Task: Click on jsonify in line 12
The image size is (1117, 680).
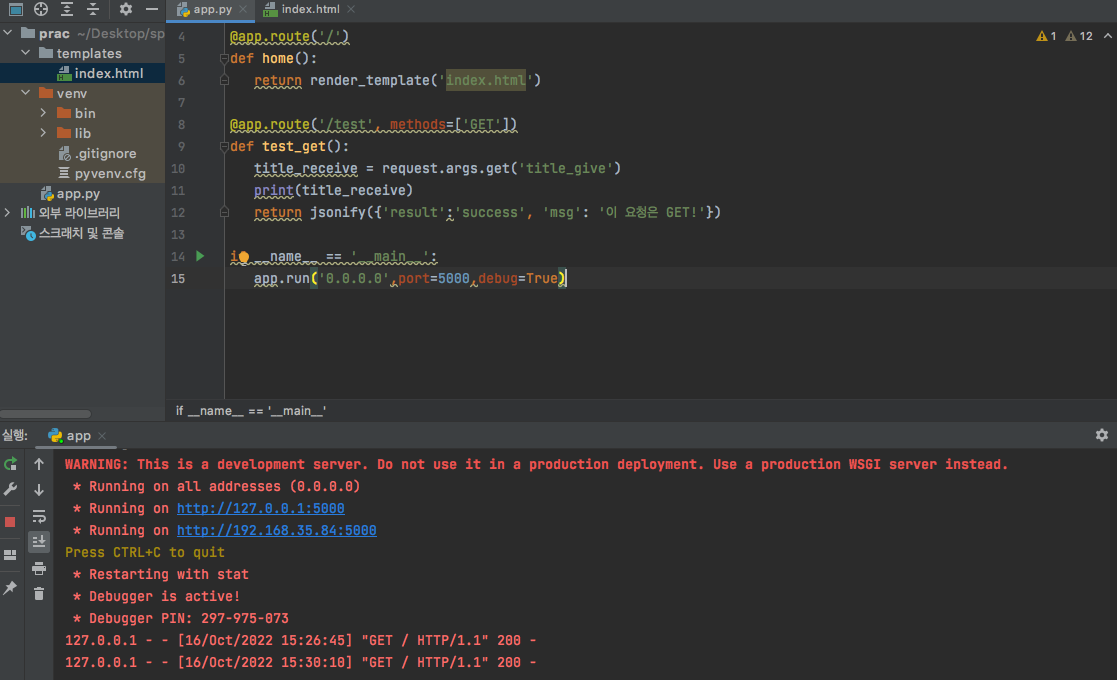Action: point(338,212)
